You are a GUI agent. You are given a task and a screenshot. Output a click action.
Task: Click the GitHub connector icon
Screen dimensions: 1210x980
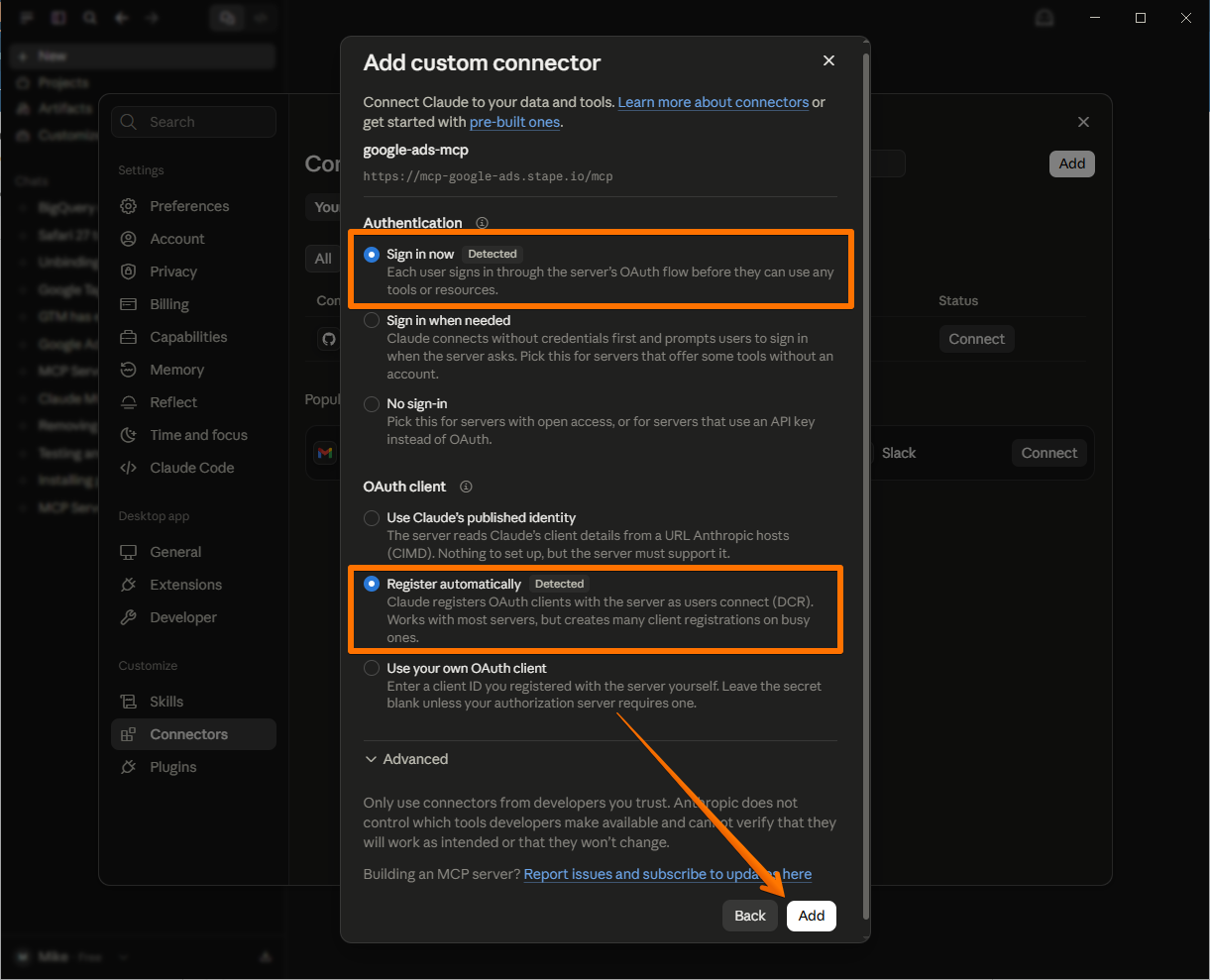pos(329,339)
